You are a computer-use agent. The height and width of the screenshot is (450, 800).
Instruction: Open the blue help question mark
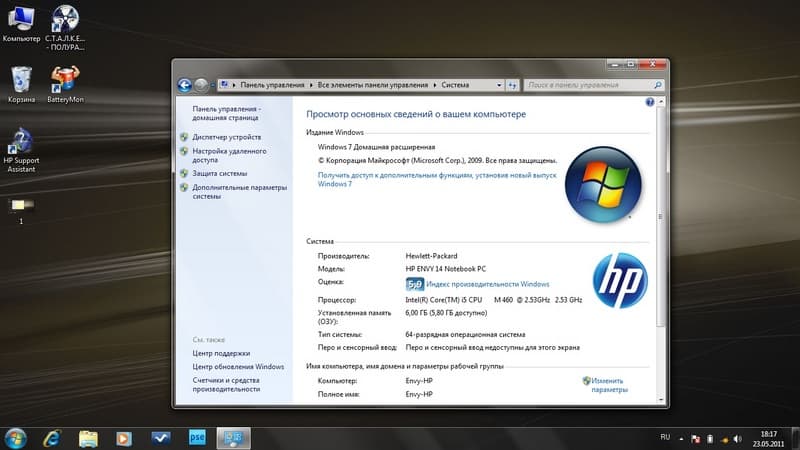[x=649, y=102]
